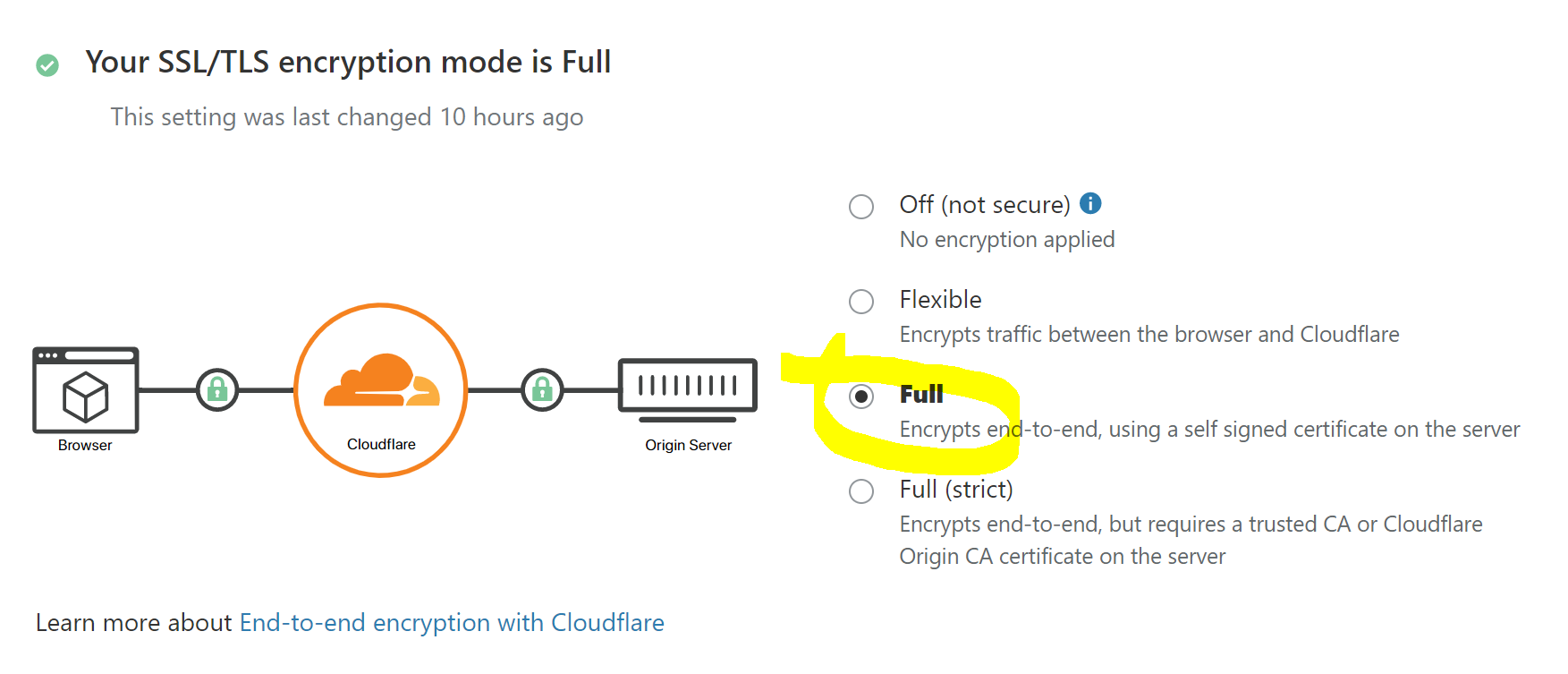
Task: Click the Origin Server icon
Action: coord(688,389)
